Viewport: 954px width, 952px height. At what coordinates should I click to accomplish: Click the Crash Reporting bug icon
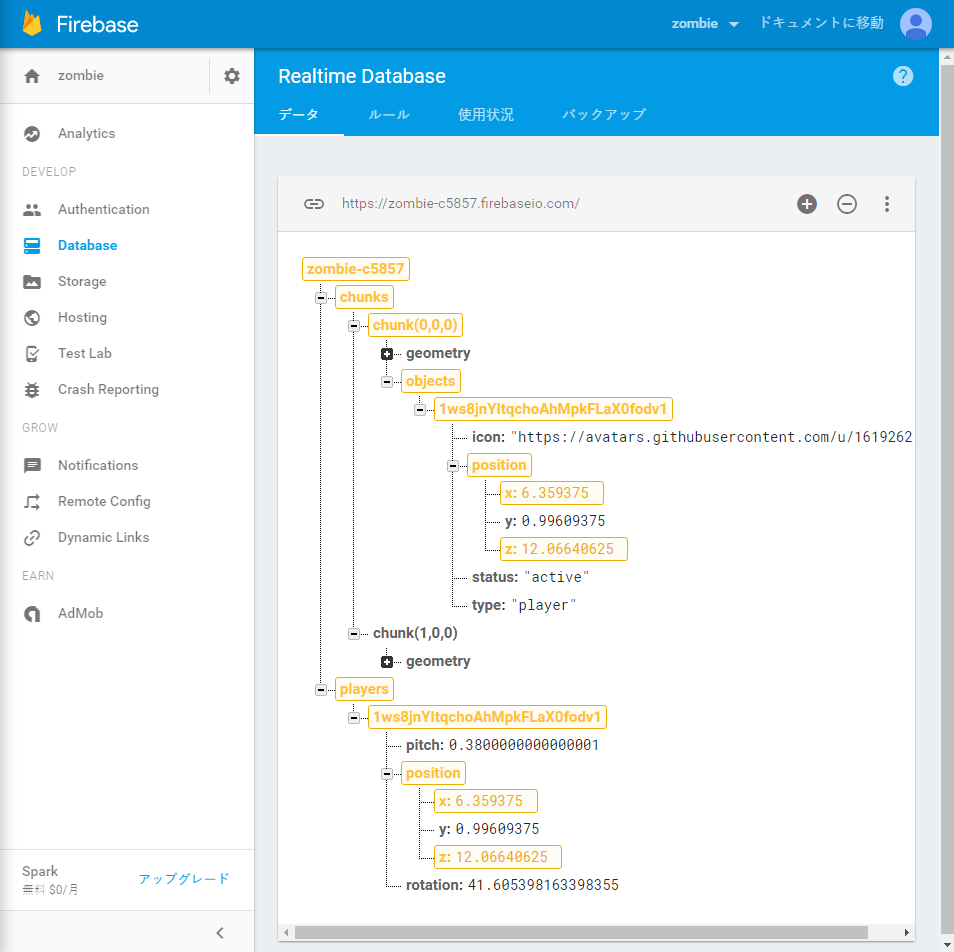click(x=32, y=390)
